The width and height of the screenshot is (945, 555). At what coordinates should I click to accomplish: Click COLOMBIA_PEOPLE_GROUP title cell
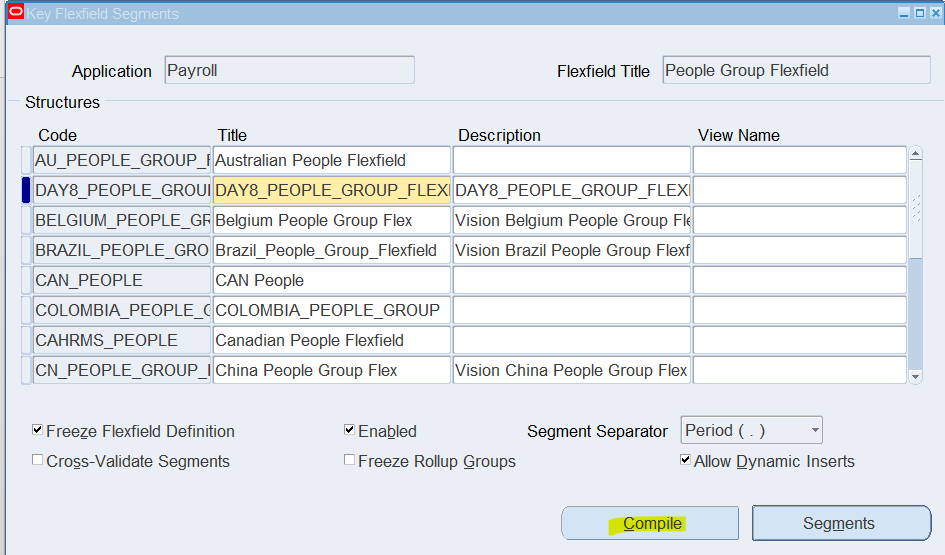pyautogui.click(x=331, y=310)
